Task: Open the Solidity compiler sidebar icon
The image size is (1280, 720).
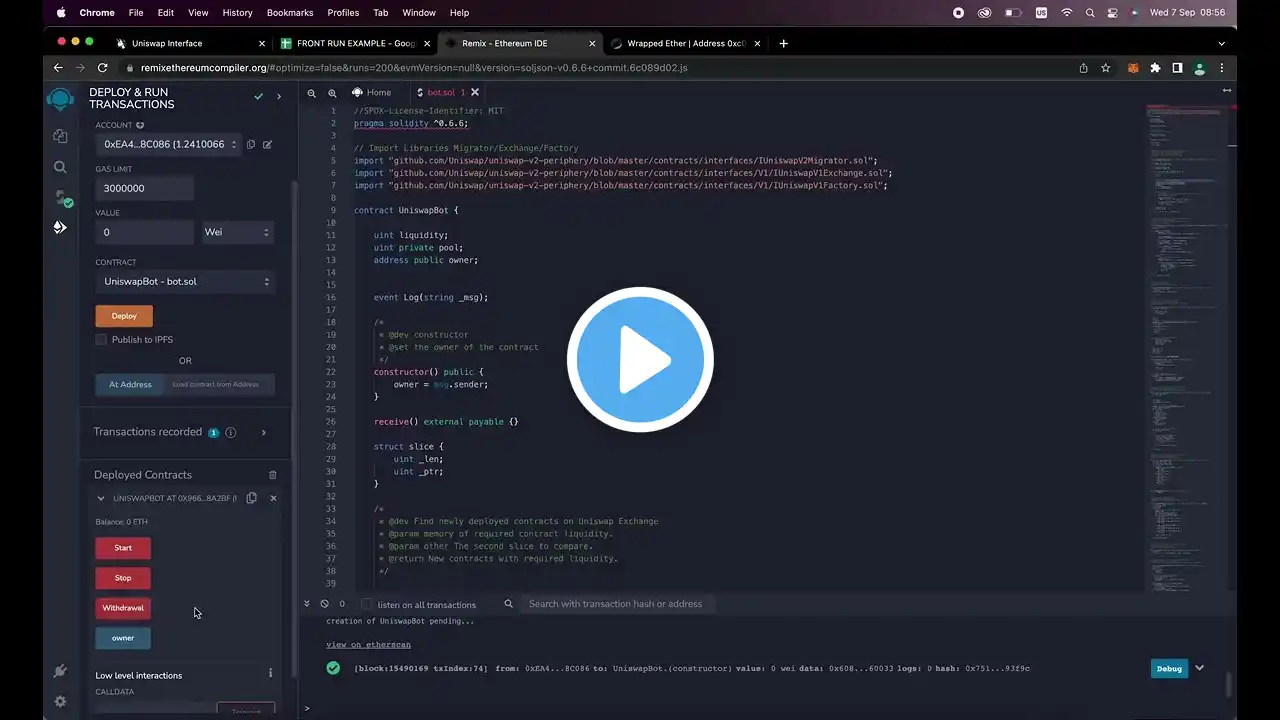Action: pyautogui.click(x=61, y=198)
